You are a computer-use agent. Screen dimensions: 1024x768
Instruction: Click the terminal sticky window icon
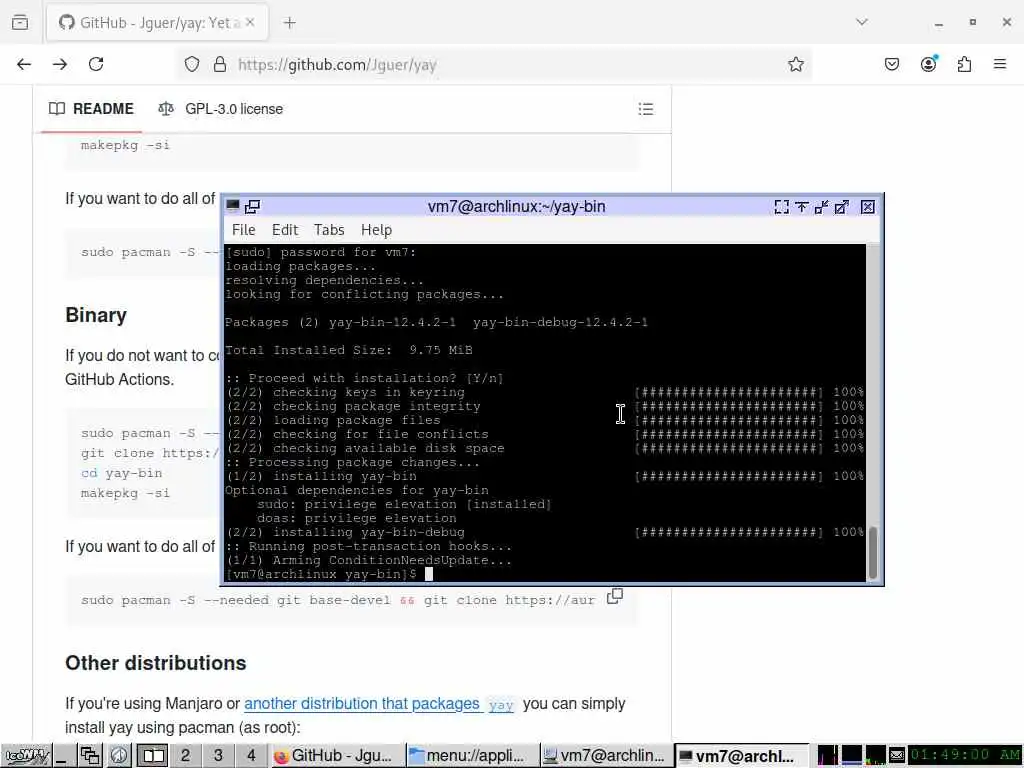[252, 206]
